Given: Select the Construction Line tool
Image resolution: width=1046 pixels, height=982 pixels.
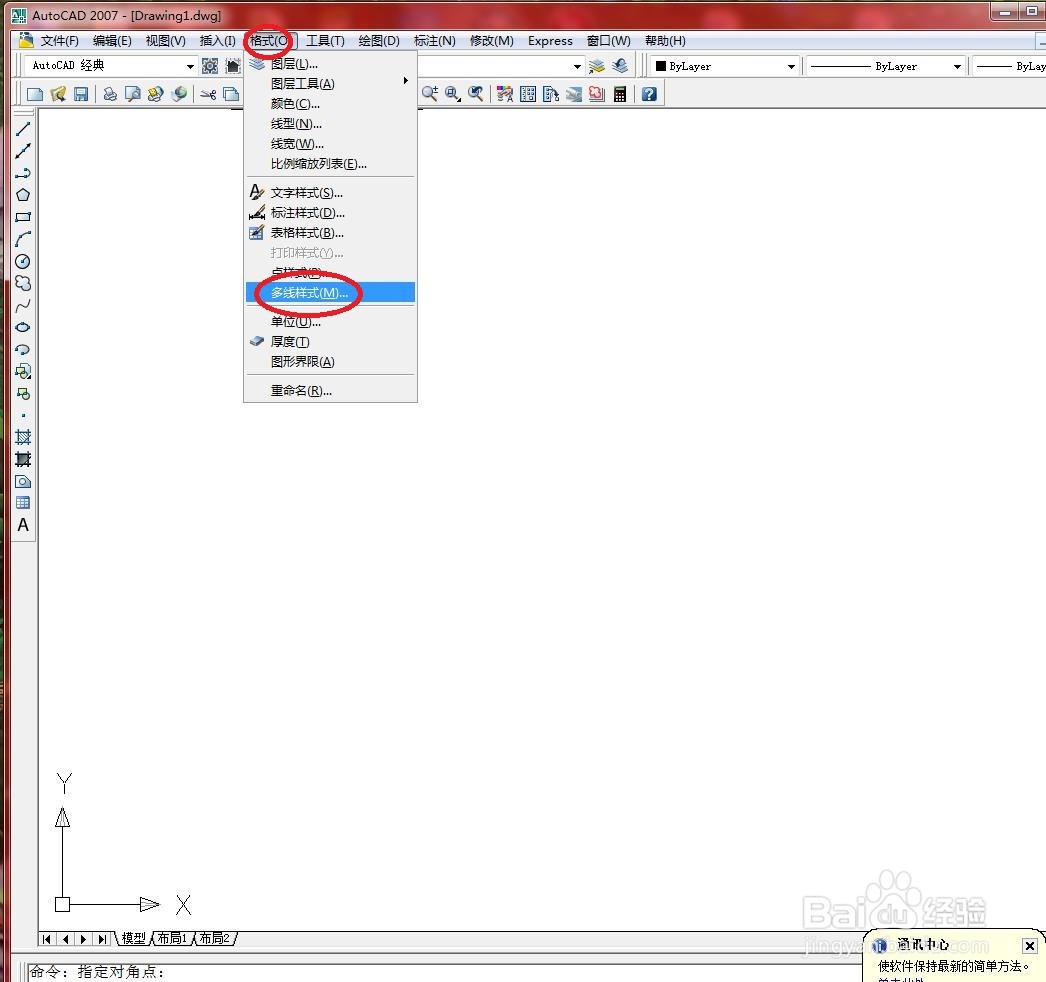Looking at the screenshot, I should pyautogui.click(x=23, y=151).
